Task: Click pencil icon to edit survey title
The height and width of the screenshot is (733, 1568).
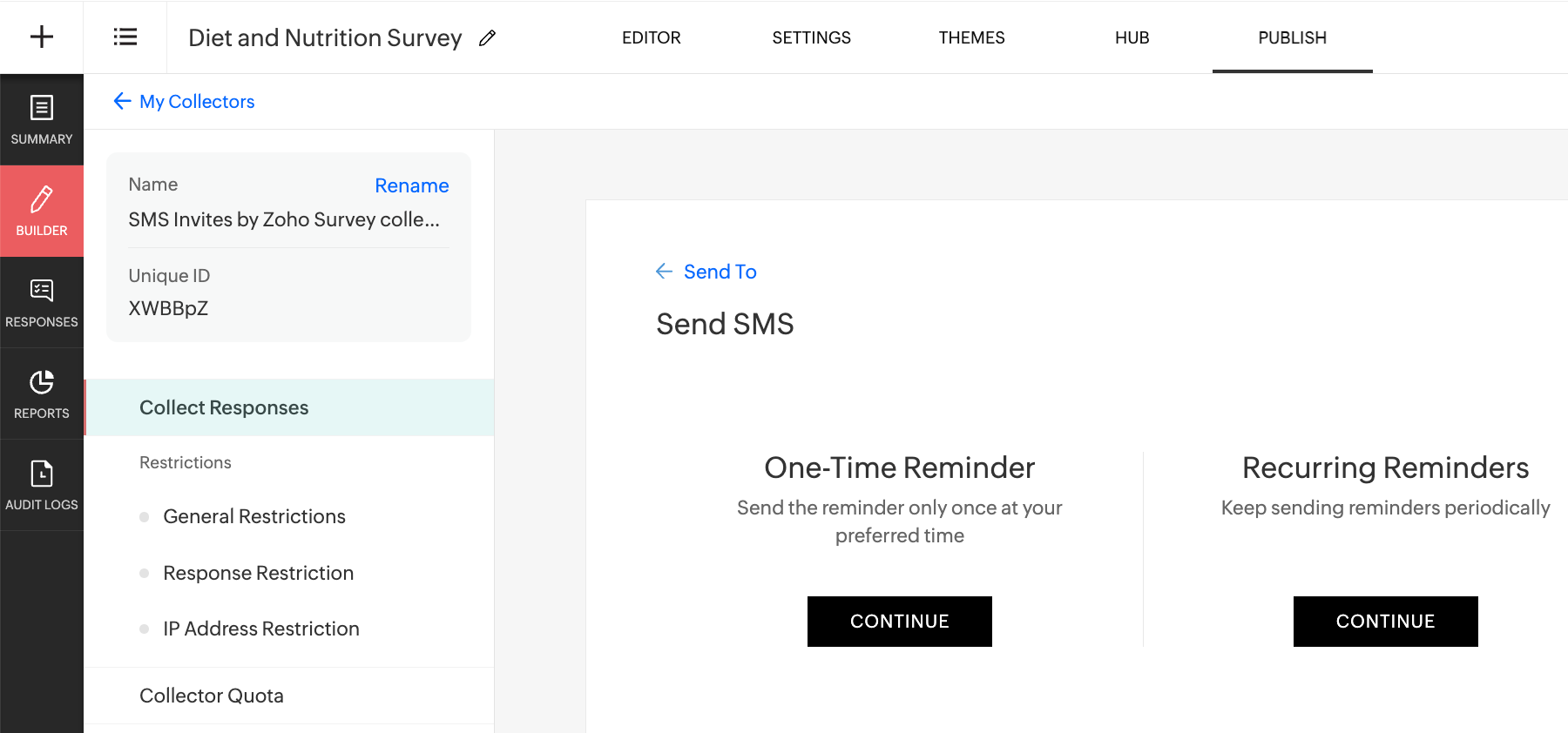Action: point(487,37)
